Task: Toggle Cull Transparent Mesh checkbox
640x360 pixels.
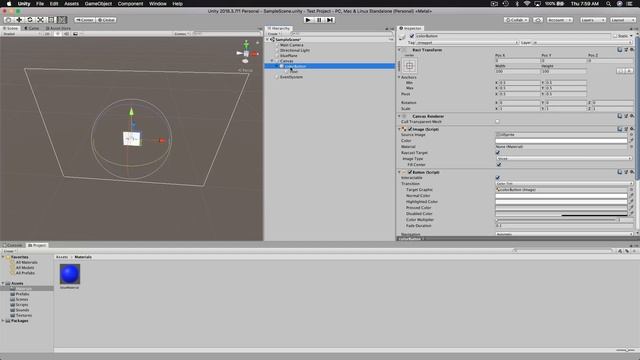Action: (x=497, y=121)
